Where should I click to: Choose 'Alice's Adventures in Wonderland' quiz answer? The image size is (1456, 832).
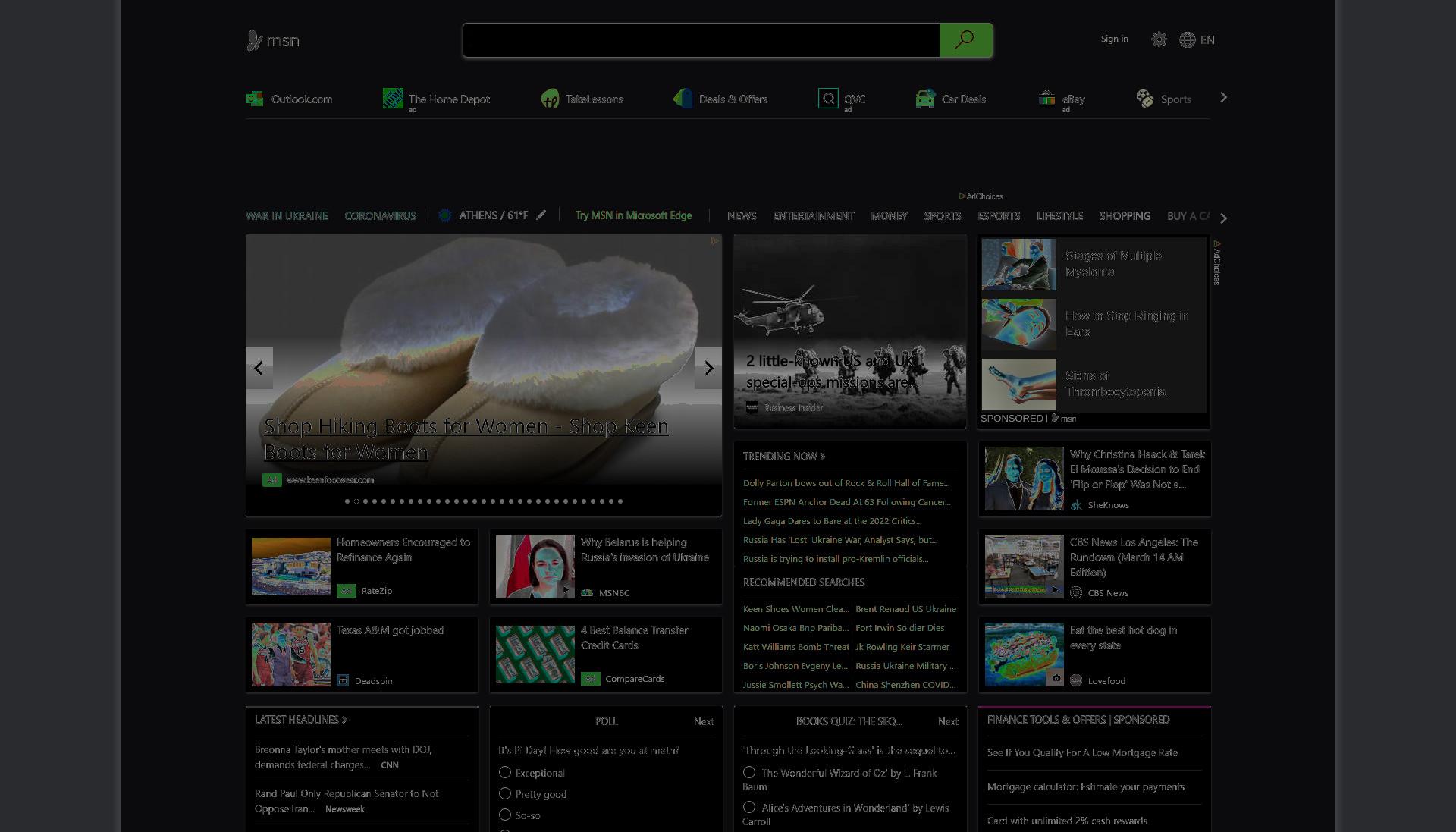coord(749,807)
